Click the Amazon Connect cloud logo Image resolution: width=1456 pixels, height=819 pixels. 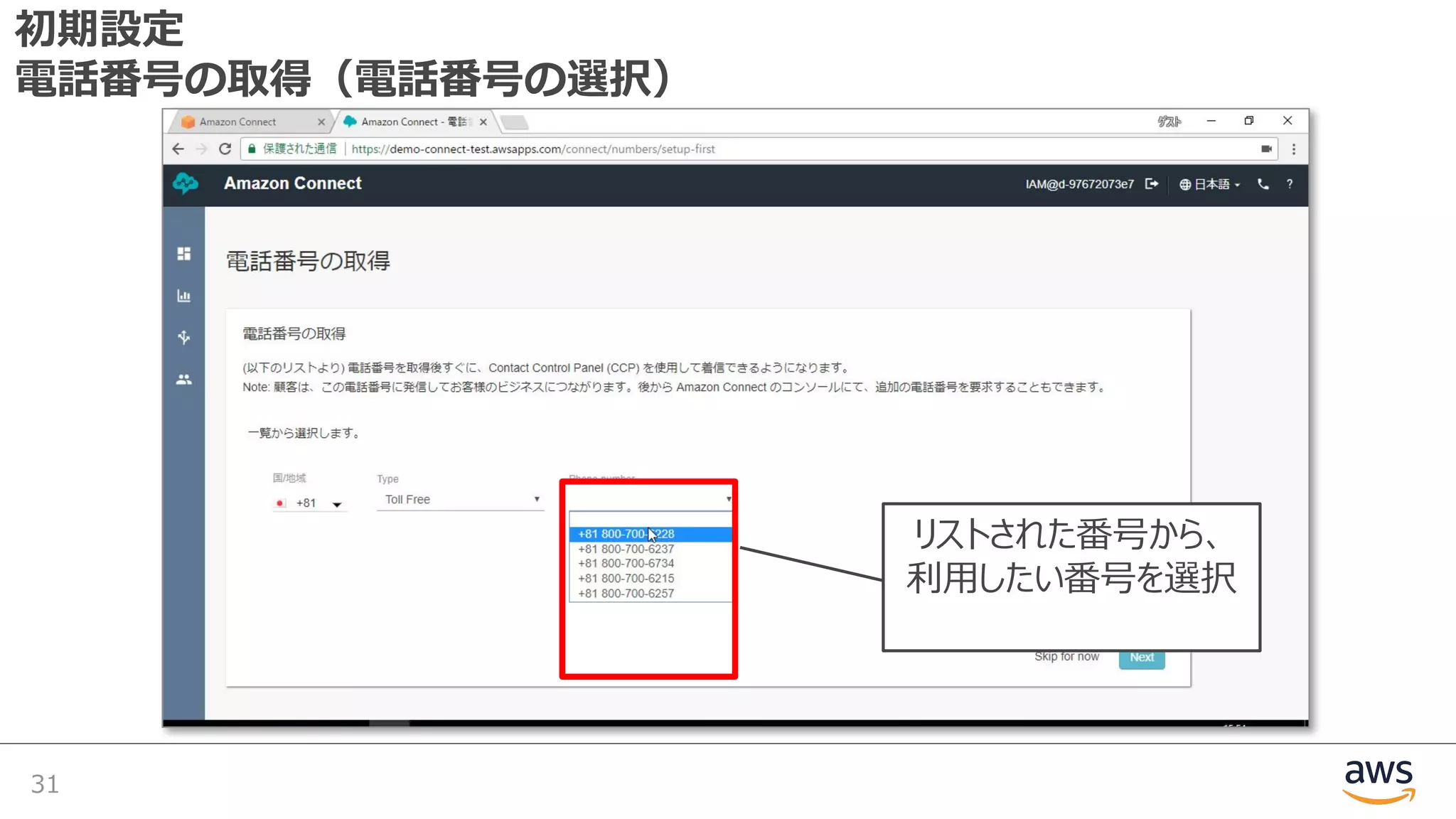(x=186, y=183)
